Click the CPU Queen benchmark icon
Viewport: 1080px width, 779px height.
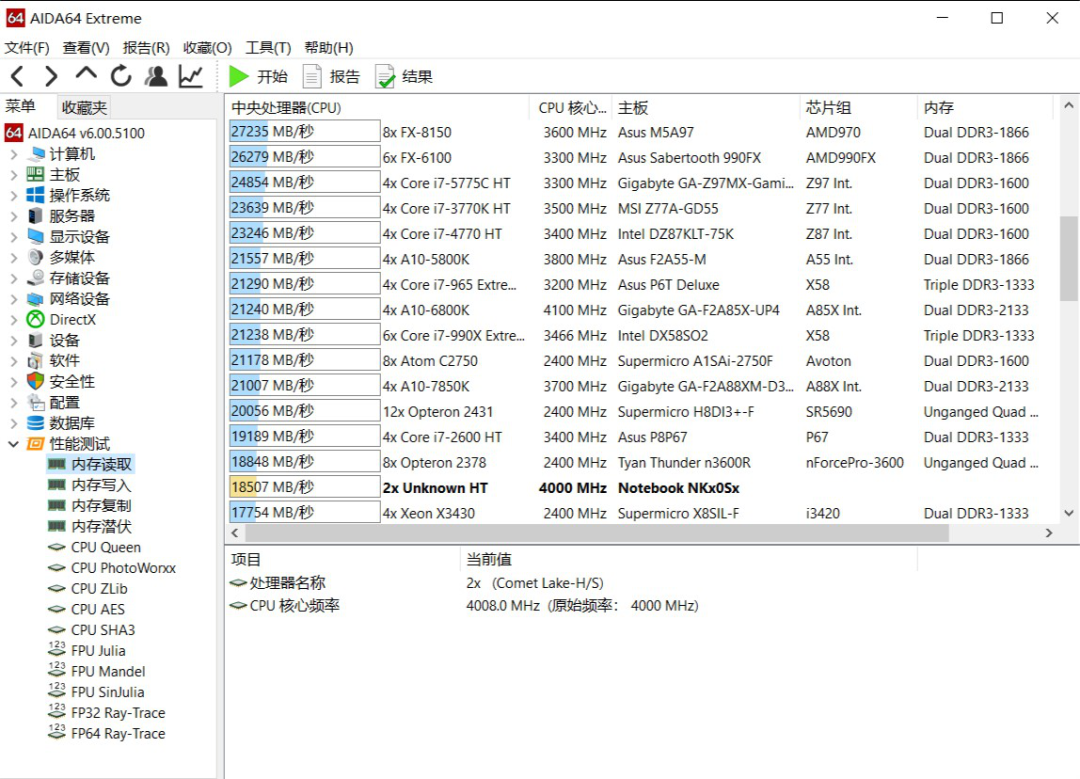tap(56, 547)
